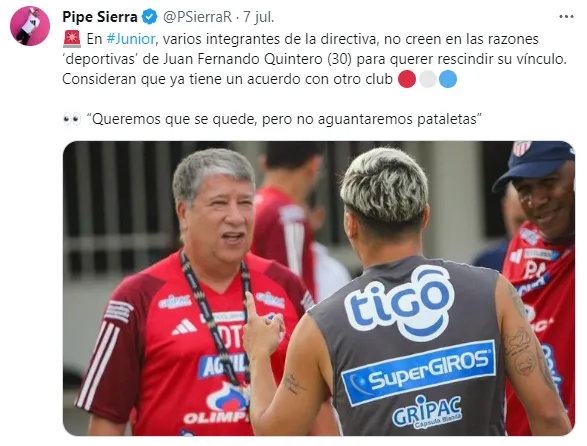587x446 pixels.
Task: Click the quote text about pataletas
Action: coord(284,119)
